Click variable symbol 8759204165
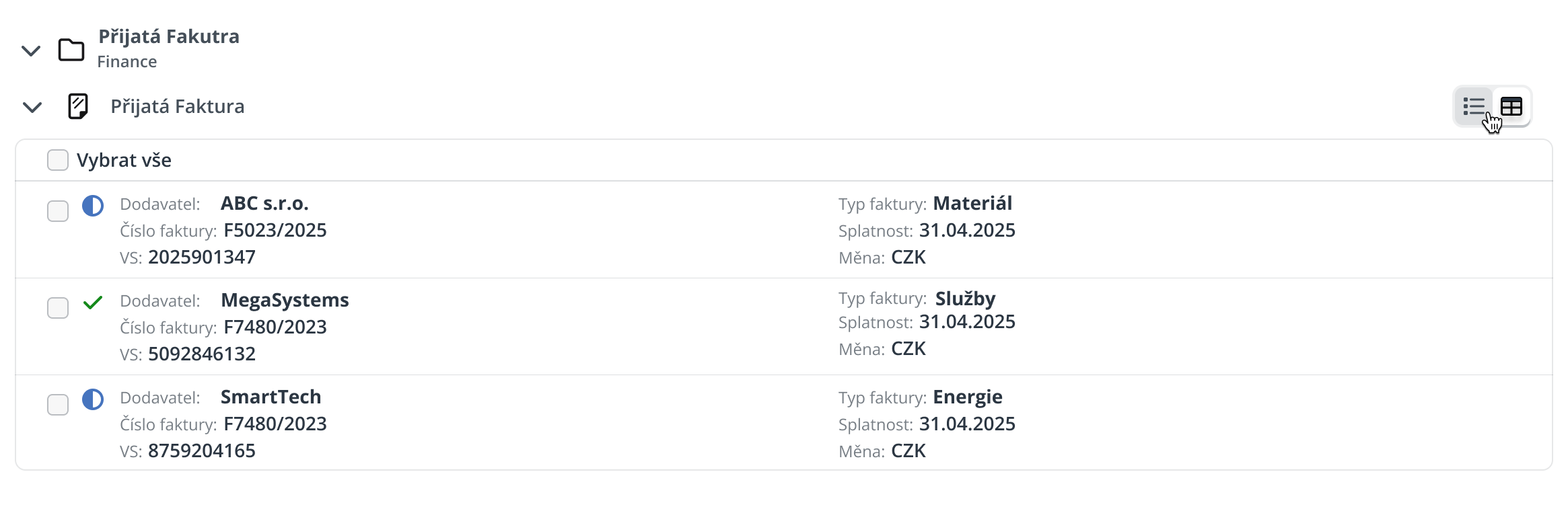This screenshot has height=511, width=1568. point(202,450)
